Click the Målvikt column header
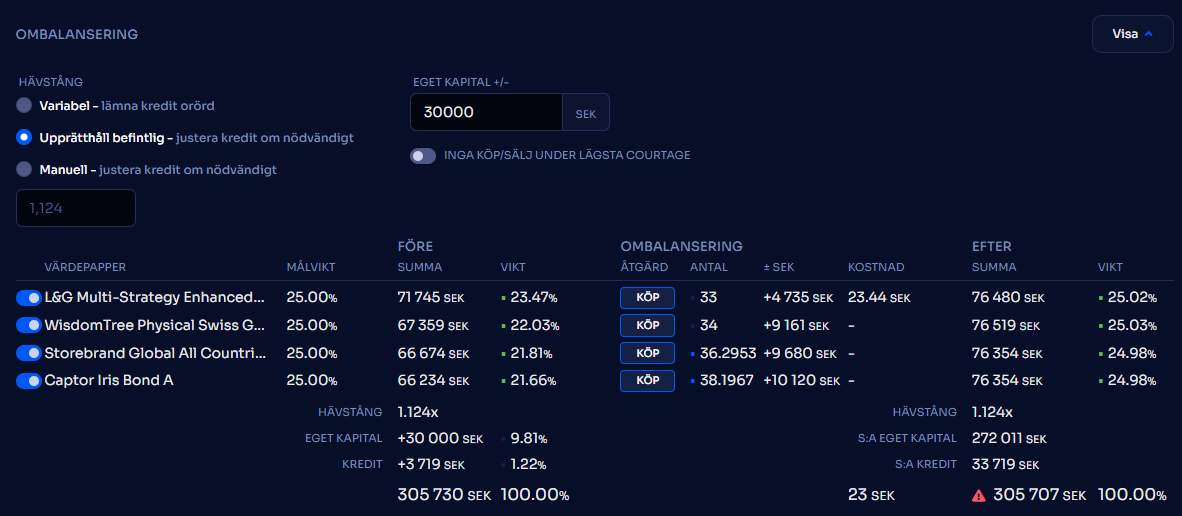This screenshot has width=1182, height=516. 310,267
